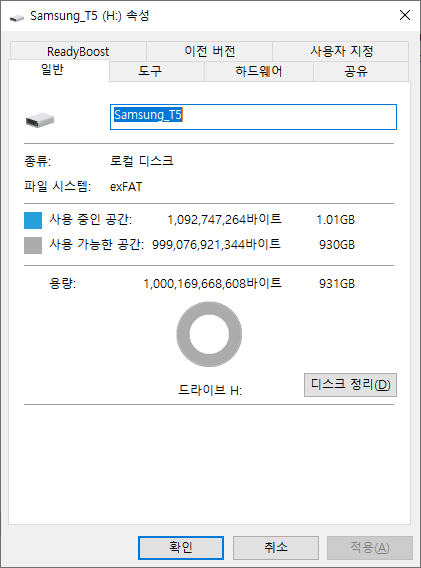
Task: Click the 로컬 디스크 type value
Action: (x=142, y=161)
